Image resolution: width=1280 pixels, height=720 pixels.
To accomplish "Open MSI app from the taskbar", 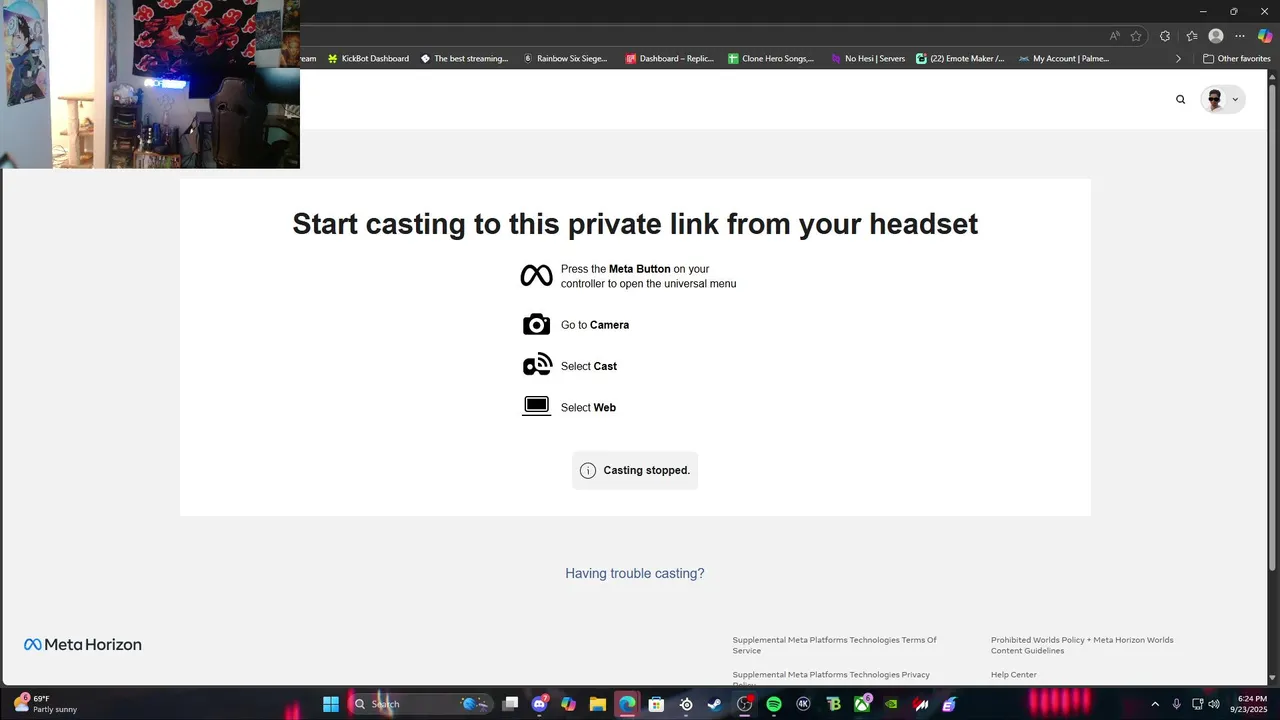I will [x=921, y=704].
